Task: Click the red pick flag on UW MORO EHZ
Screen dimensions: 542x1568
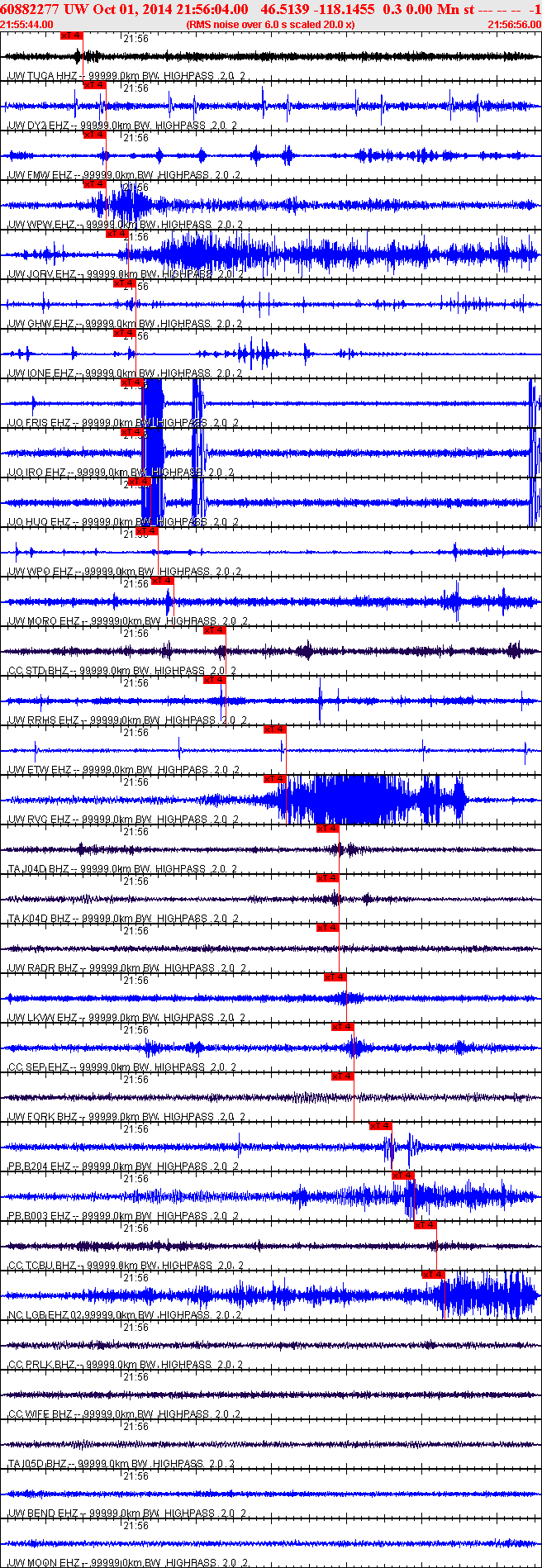Action: [x=162, y=581]
